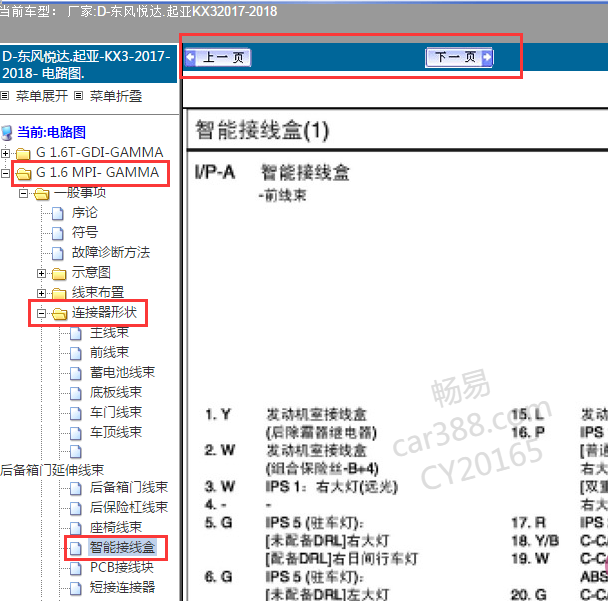Expand the G 1.6T-GDI-GAMMA plus box

[5, 153]
